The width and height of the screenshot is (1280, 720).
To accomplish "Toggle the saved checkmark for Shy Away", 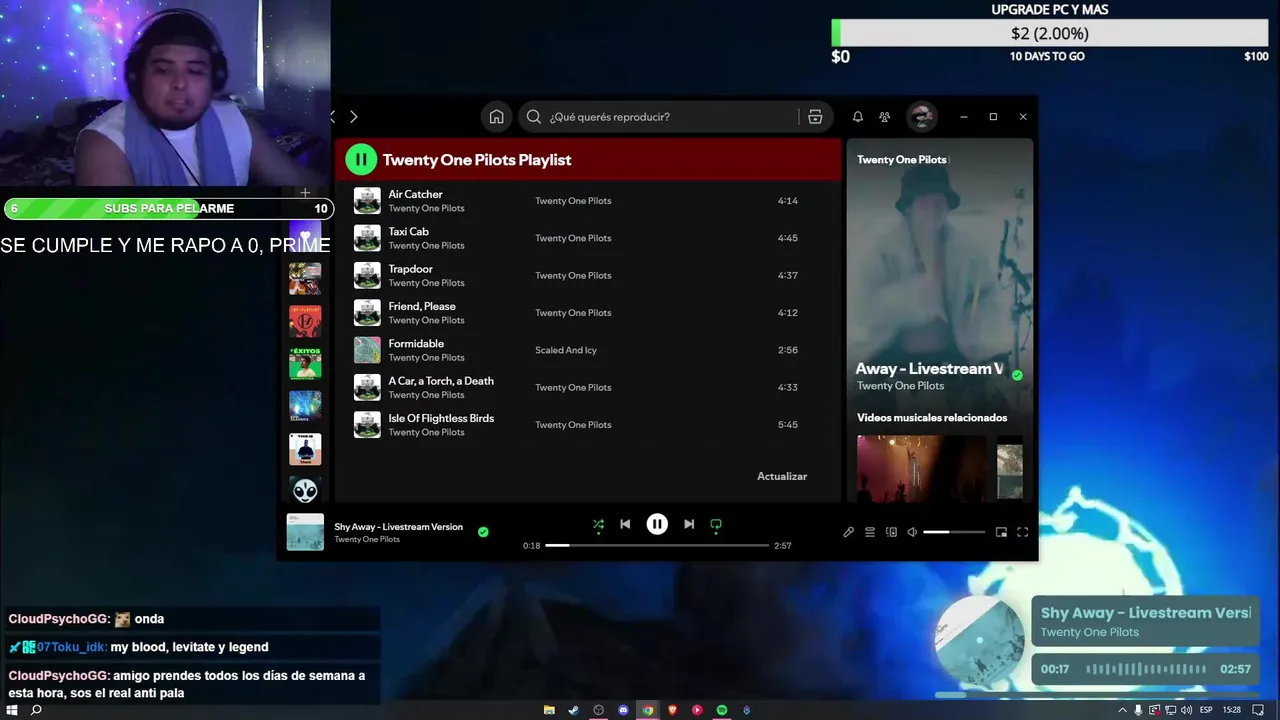I will coord(483,532).
